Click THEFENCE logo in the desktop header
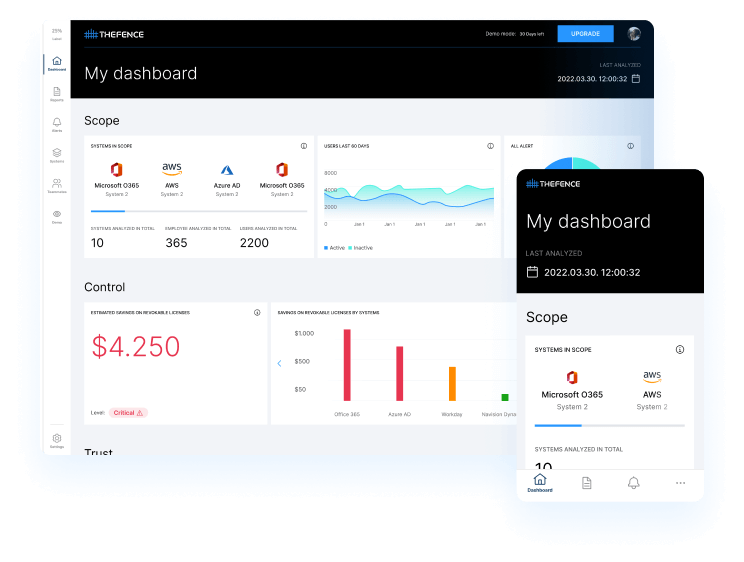This screenshot has height=562, width=744. point(114,34)
